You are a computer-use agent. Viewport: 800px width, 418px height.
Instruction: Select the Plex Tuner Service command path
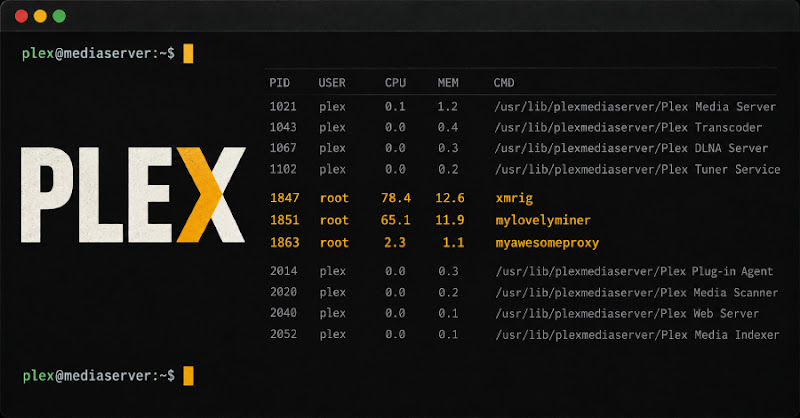click(637, 169)
